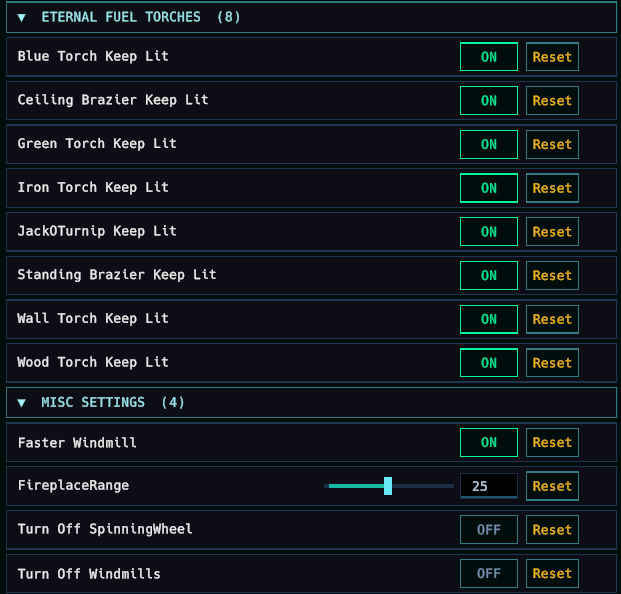
Task: Click the FireplaceRange label text
Action: coord(73,485)
